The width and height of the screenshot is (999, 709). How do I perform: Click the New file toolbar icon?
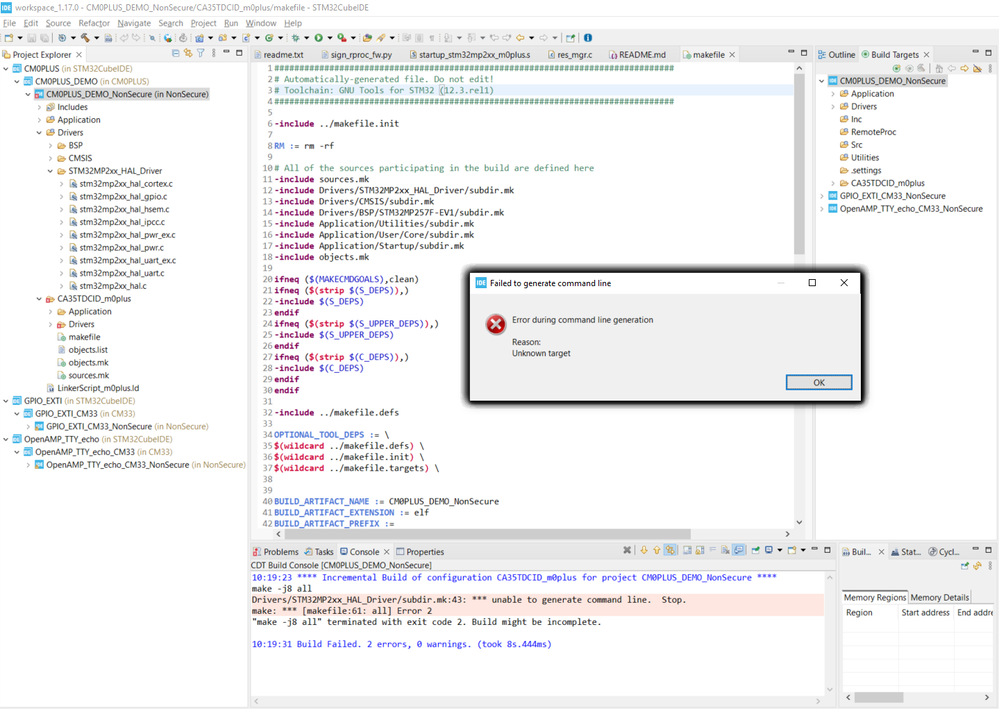(x=9, y=38)
